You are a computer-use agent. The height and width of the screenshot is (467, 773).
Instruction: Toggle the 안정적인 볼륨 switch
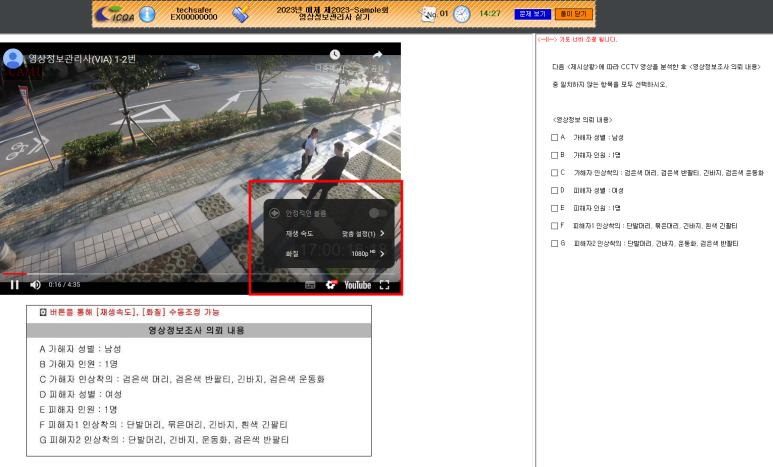(x=378, y=213)
